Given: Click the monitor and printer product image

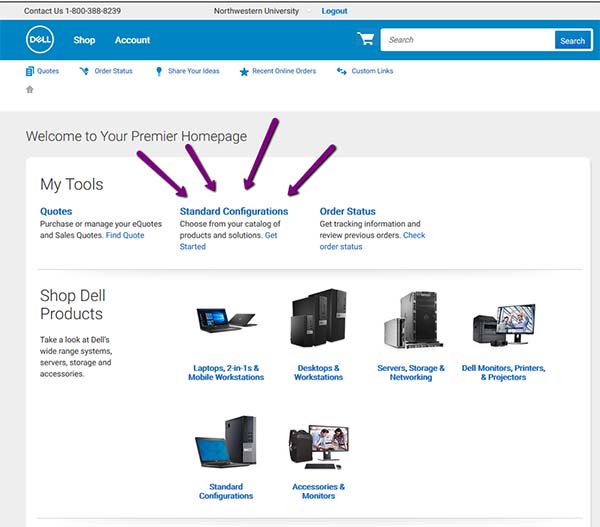Looking at the screenshot, I should (504, 325).
